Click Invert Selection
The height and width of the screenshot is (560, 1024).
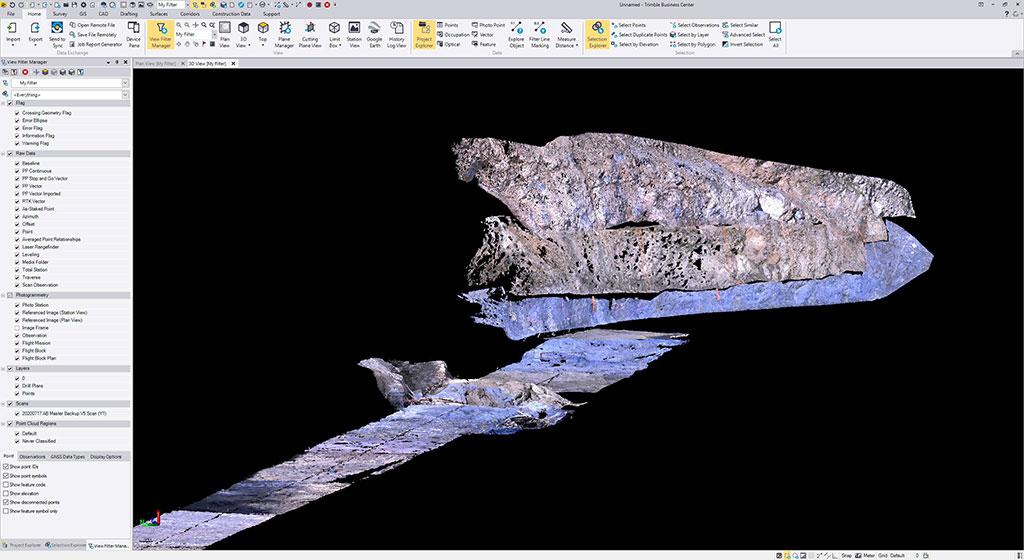[743, 44]
